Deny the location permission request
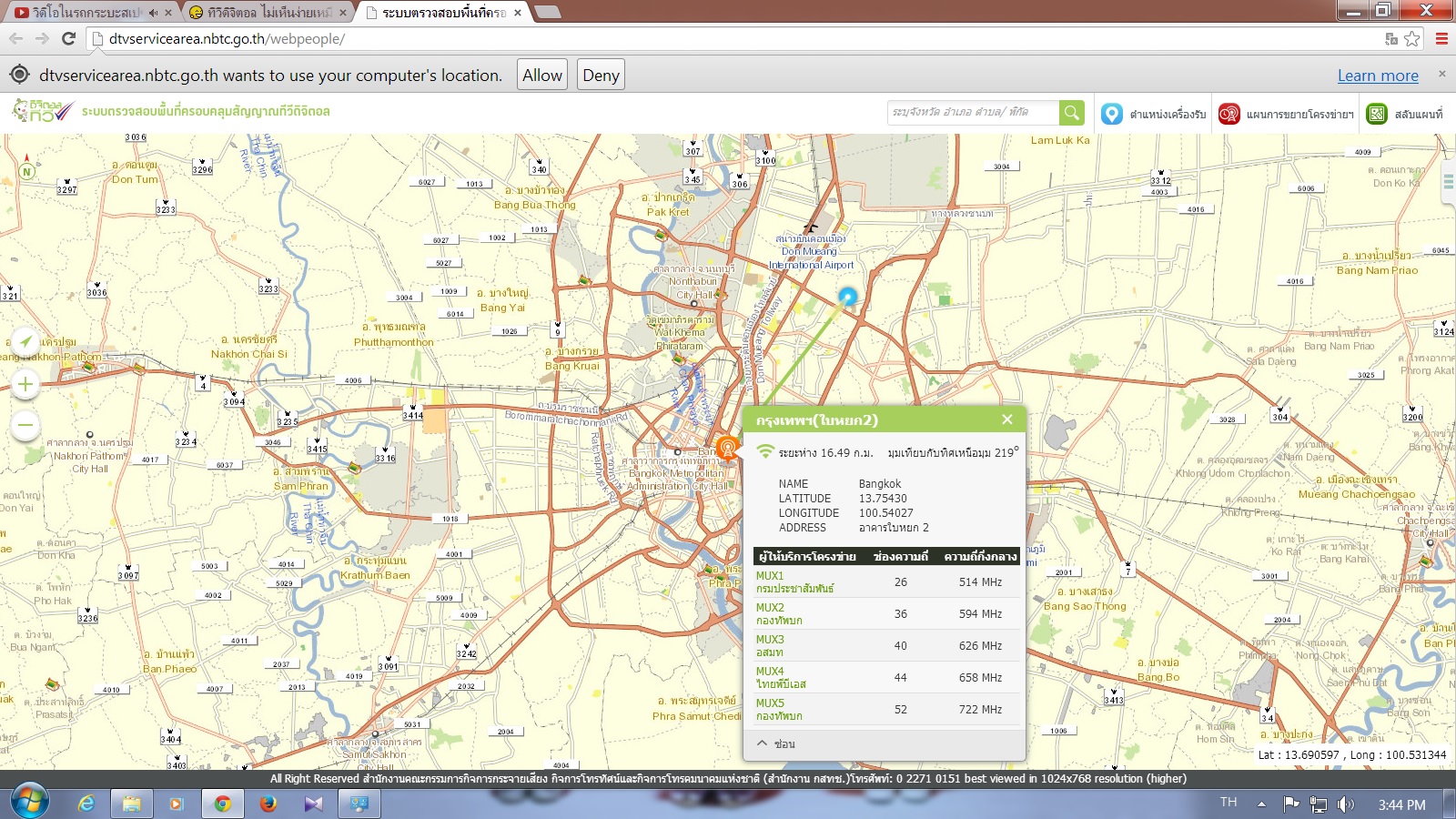Image resolution: width=1456 pixels, height=819 pixels. 601,76
